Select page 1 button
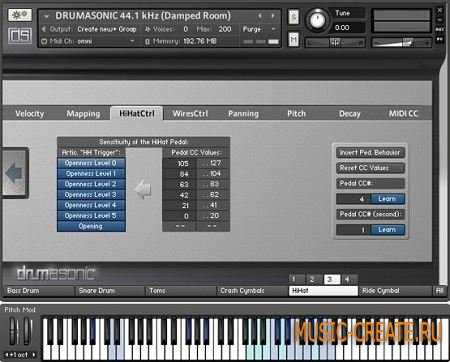The width and height of the screenshot is (450, 362). coord(296,279)
